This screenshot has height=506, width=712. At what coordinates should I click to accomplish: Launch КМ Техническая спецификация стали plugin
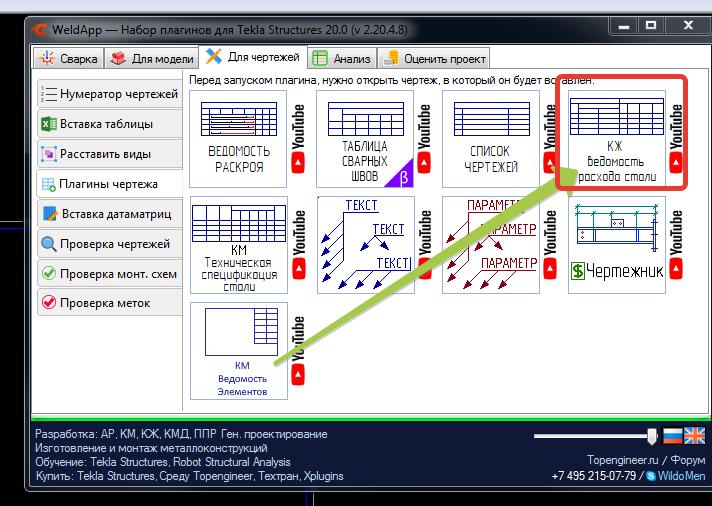coord(239,245)
